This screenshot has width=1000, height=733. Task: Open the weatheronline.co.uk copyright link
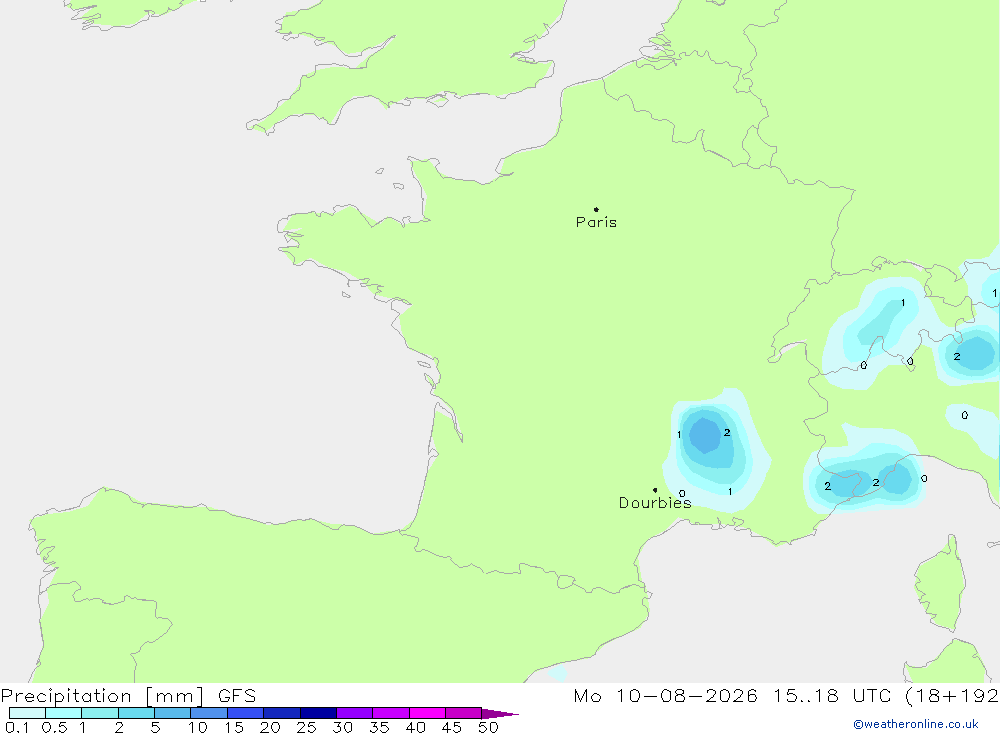tap(916, 724)
